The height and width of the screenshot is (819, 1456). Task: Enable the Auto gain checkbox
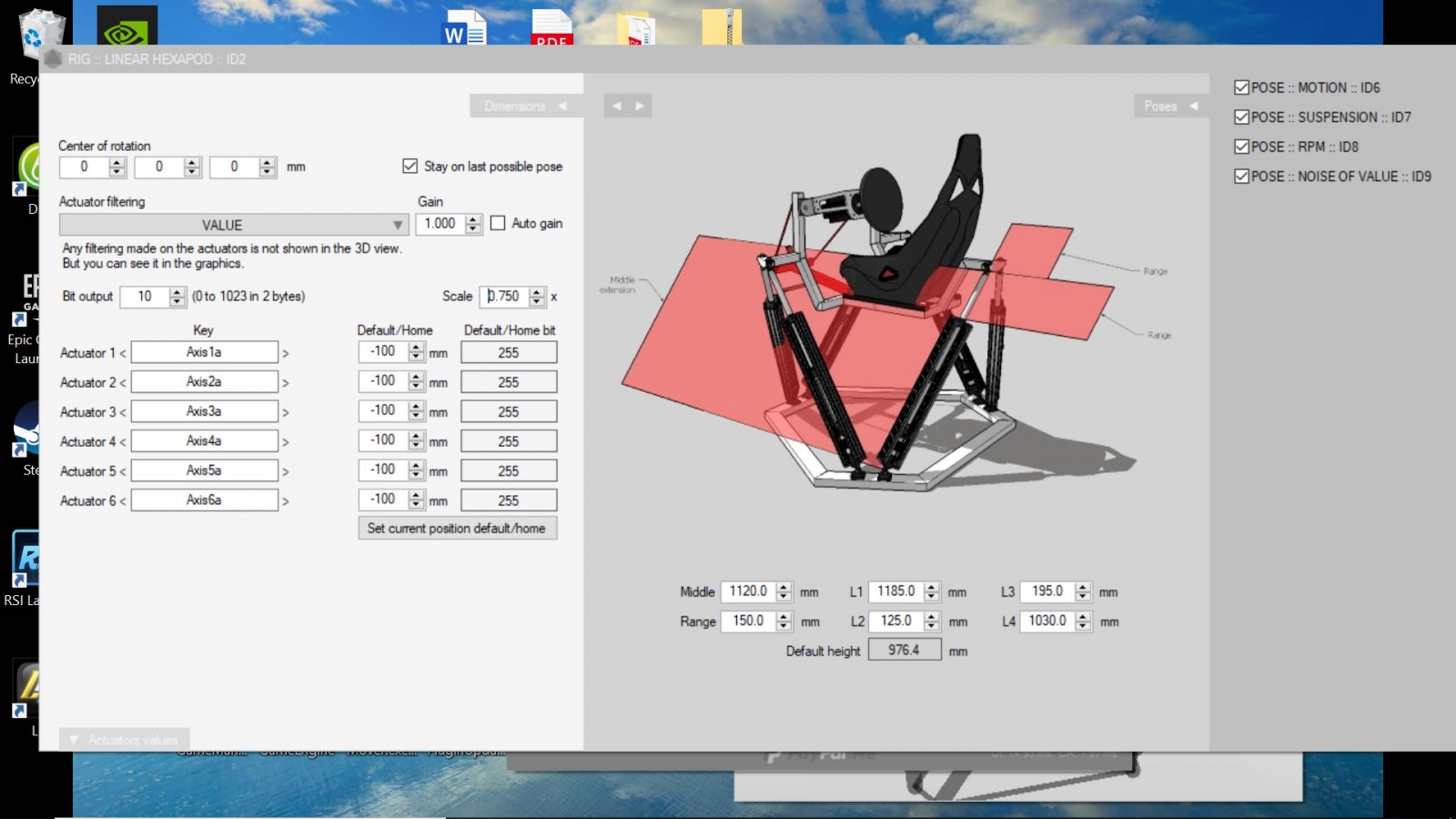pyautogui.click(x=498, y=223)
